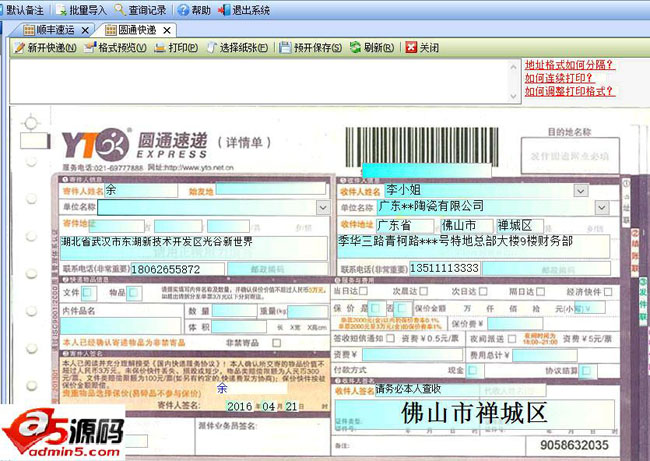
Task: Close the 顺丰速运 tab
Action: (85, 31)
